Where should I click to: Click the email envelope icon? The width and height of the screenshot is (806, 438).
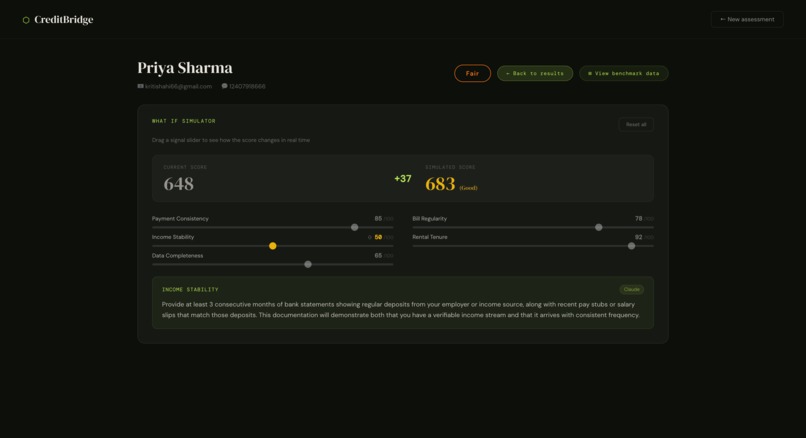pos(140,86)
